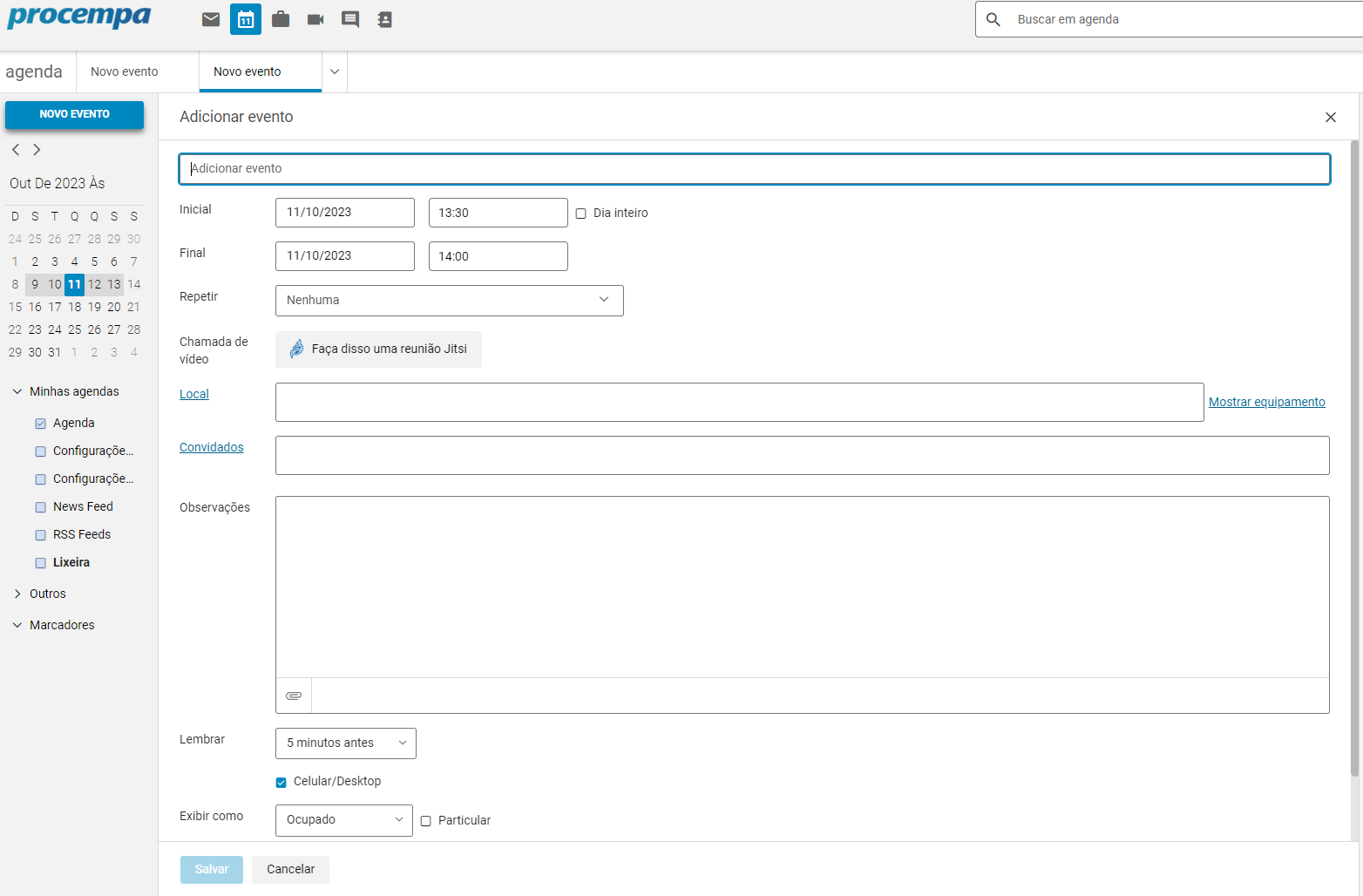Image resolution: width=1363 pixels, height=896 pixels.
Task: Switch to the first Novo evento tab
Action: point(125,71)
